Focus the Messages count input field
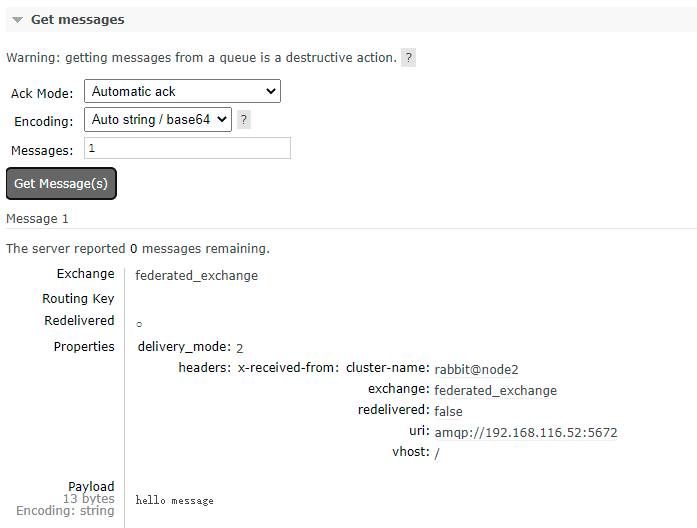The height and width of the screenshot is (528, 697). pos(187,148)
